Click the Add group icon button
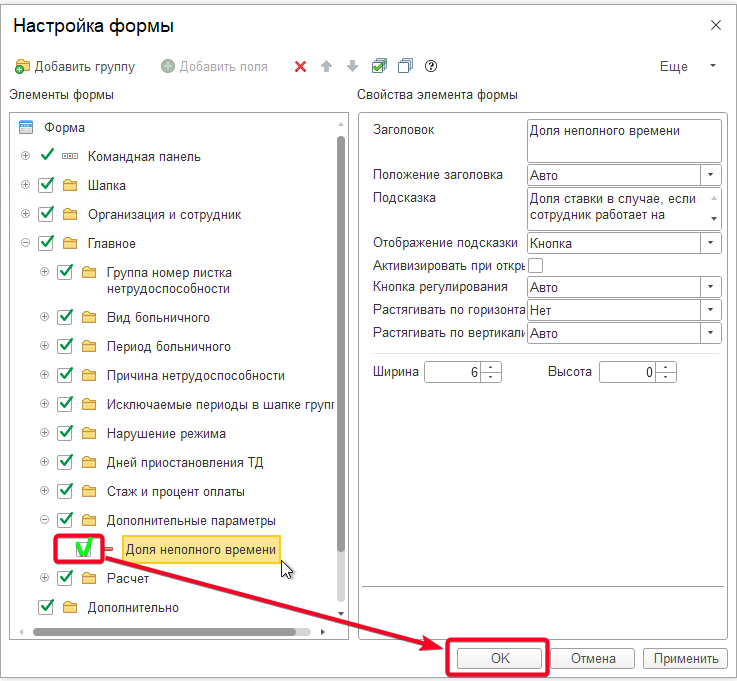 coord(75,66)
